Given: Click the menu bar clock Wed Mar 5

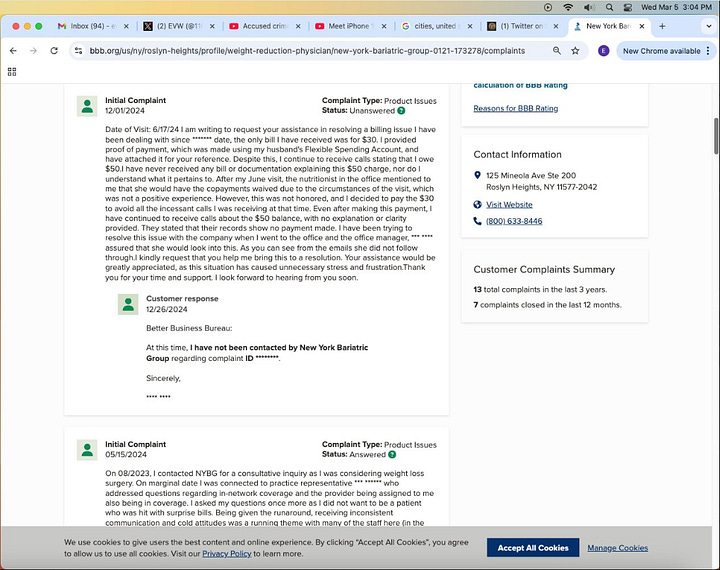Looking at the screenshot, I should coord(676,7).
